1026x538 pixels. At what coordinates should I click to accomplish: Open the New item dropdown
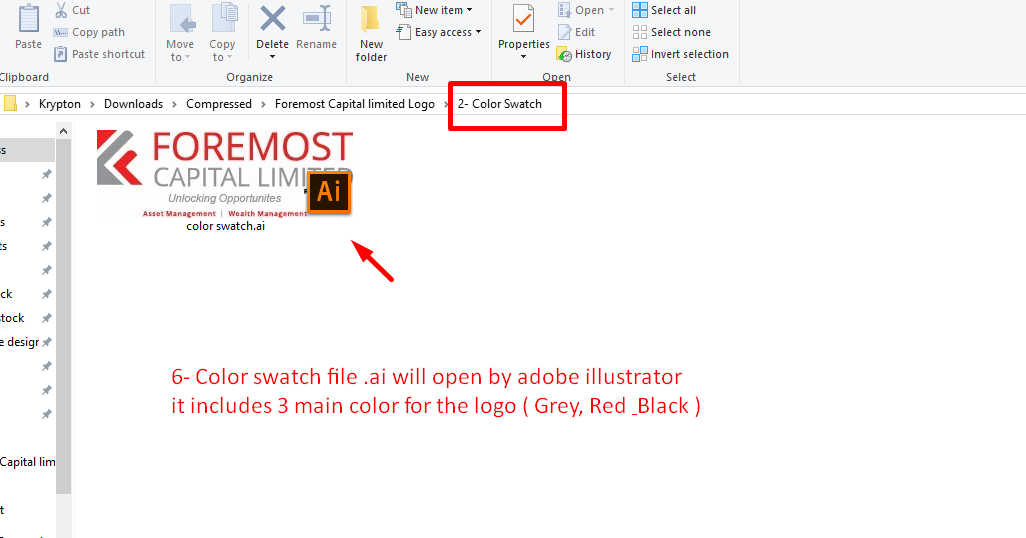[435, 10]
